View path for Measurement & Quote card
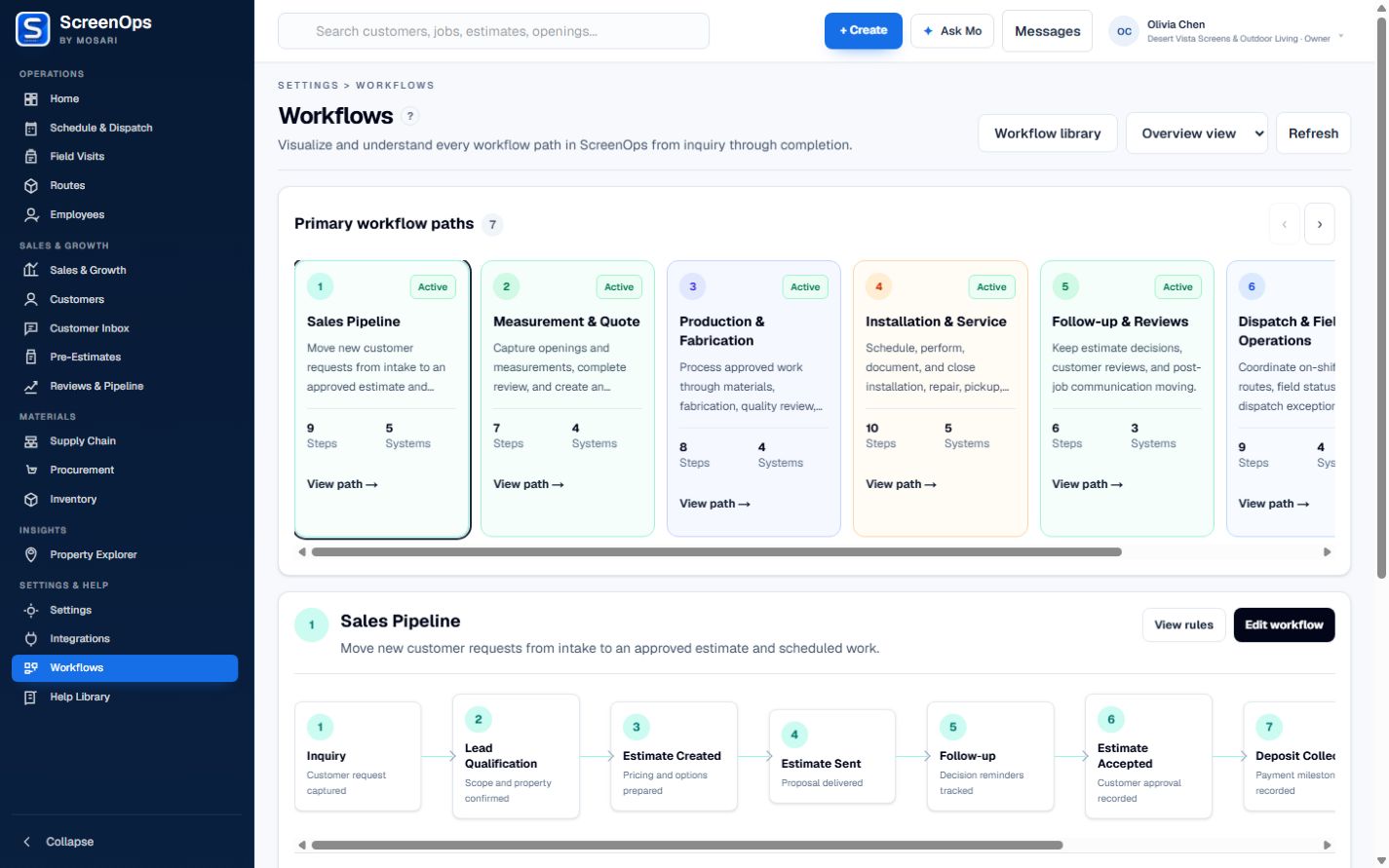1389x868 pixels. coord(528,484)
